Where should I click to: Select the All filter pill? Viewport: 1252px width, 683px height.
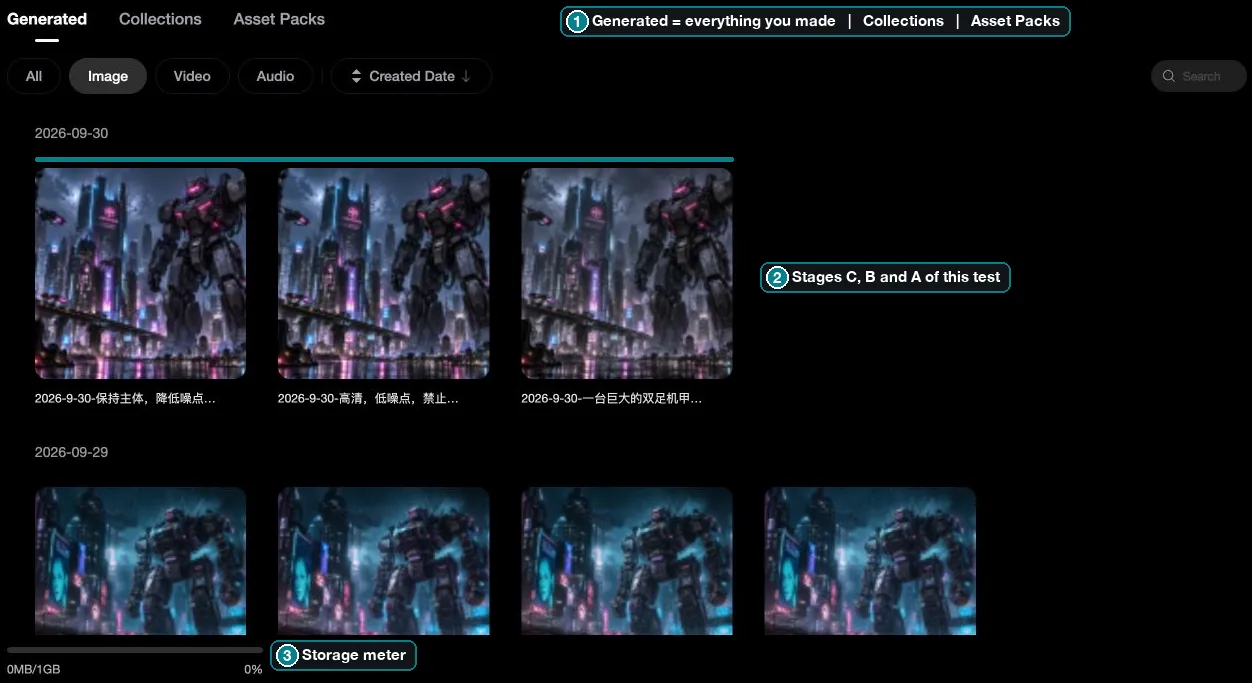[x=34, y=76]
